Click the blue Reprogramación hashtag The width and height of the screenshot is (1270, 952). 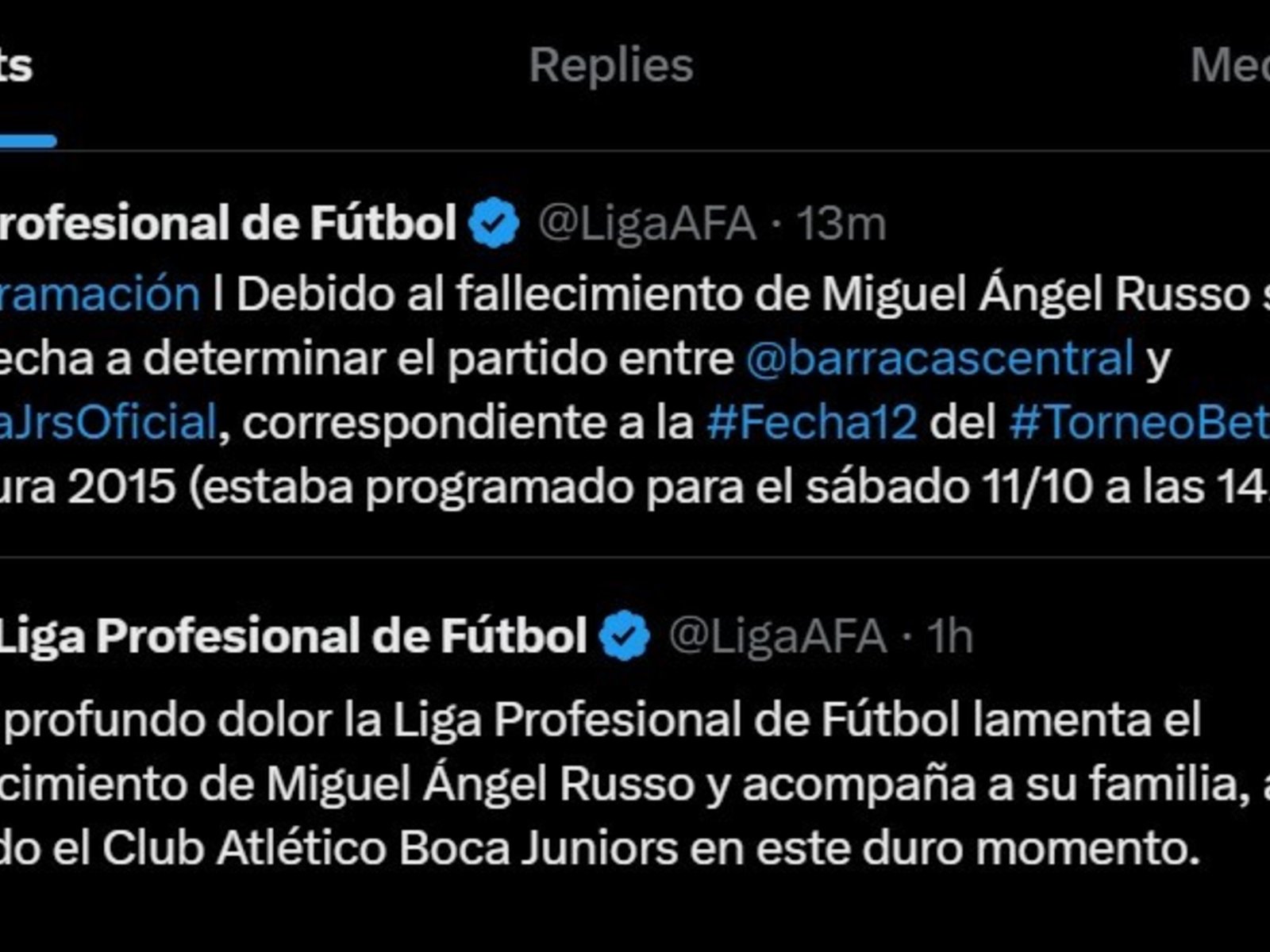tap(99, 294)
